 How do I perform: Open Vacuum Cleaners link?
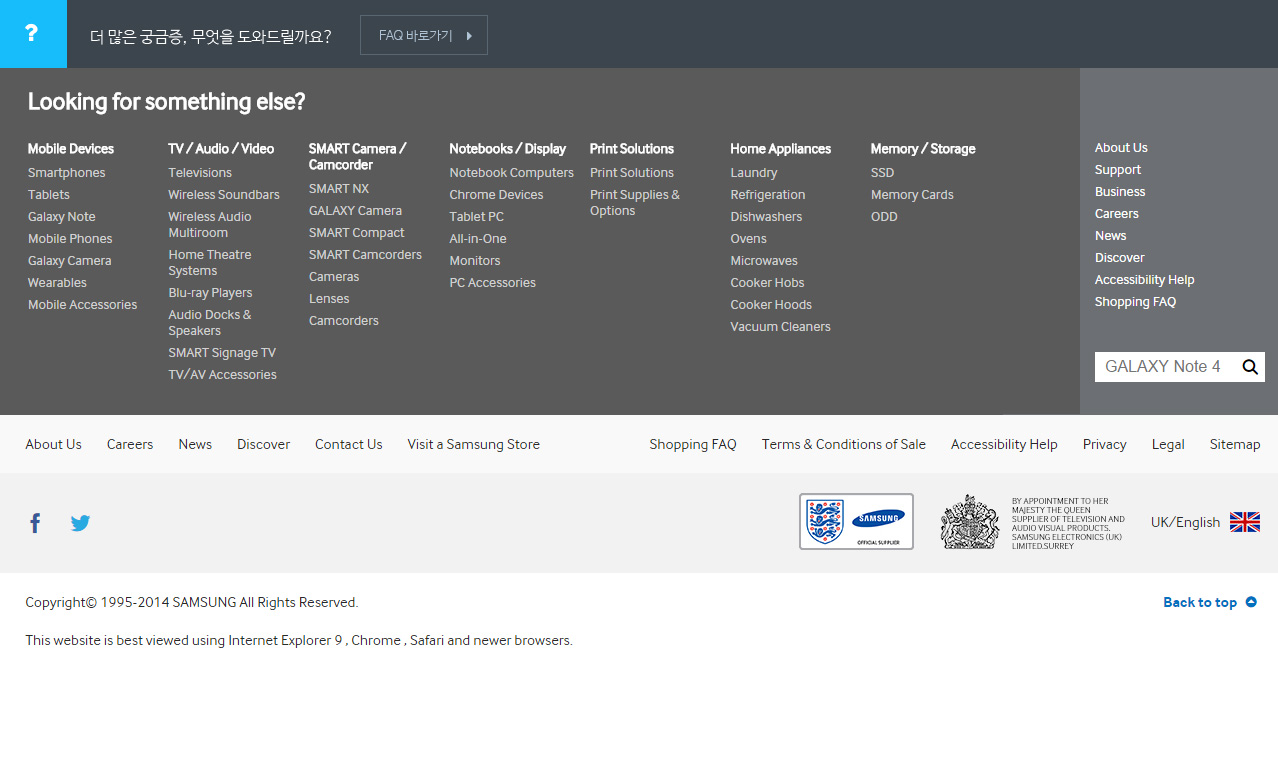pos(781,327)
